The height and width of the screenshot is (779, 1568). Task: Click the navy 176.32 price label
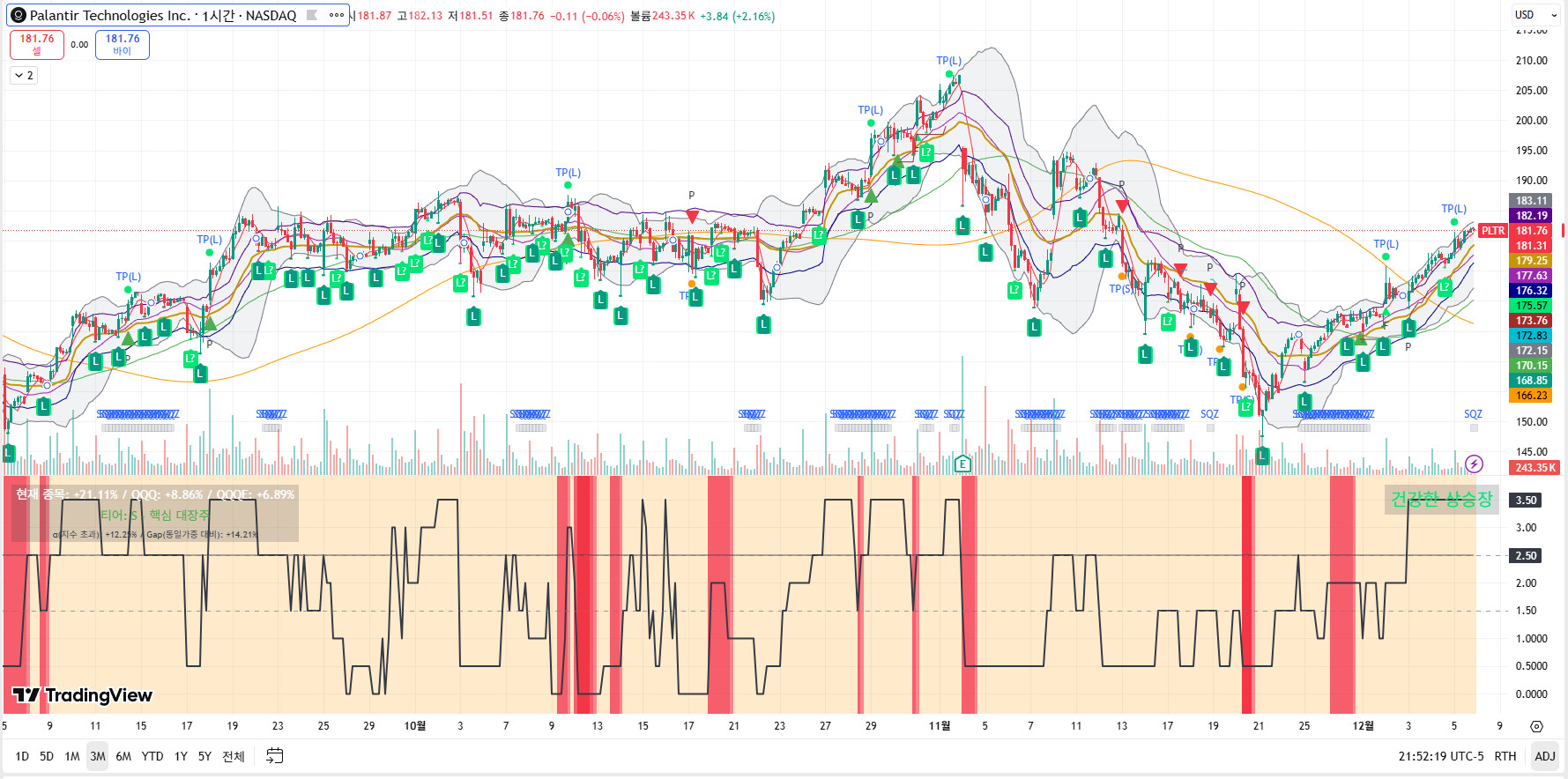coord(1531,291)
